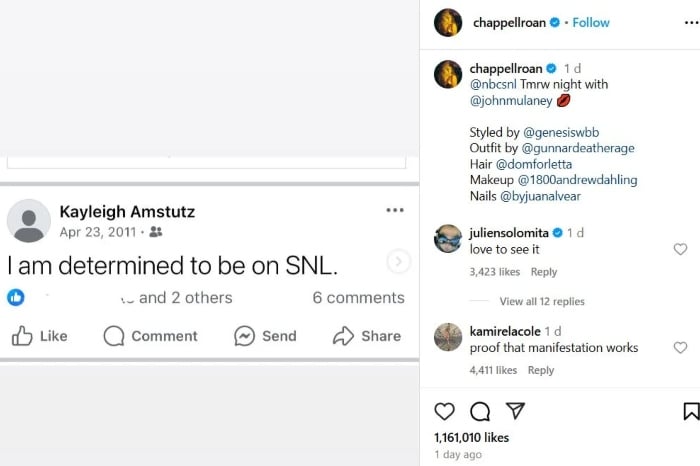Share post via paper plane icon

[x=515, y=411]
